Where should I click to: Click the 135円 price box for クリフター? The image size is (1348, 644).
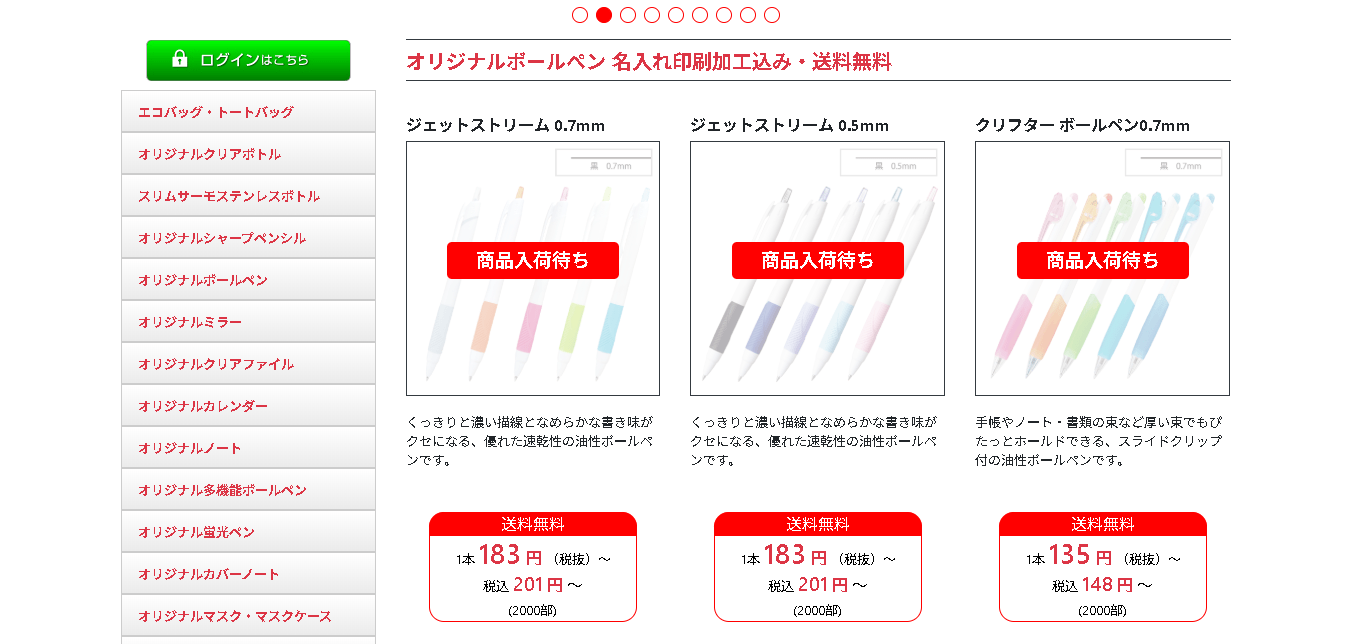point(1103,567)
